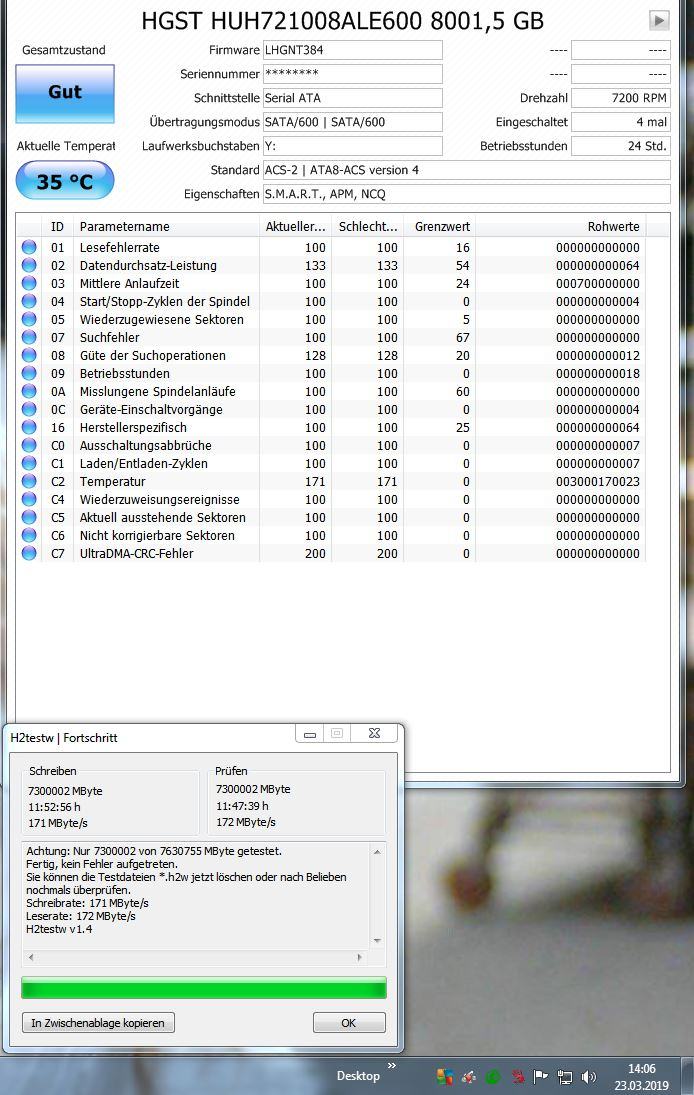
Task: Click H2testw log scroll-down arrow
Action: (377, 941)
